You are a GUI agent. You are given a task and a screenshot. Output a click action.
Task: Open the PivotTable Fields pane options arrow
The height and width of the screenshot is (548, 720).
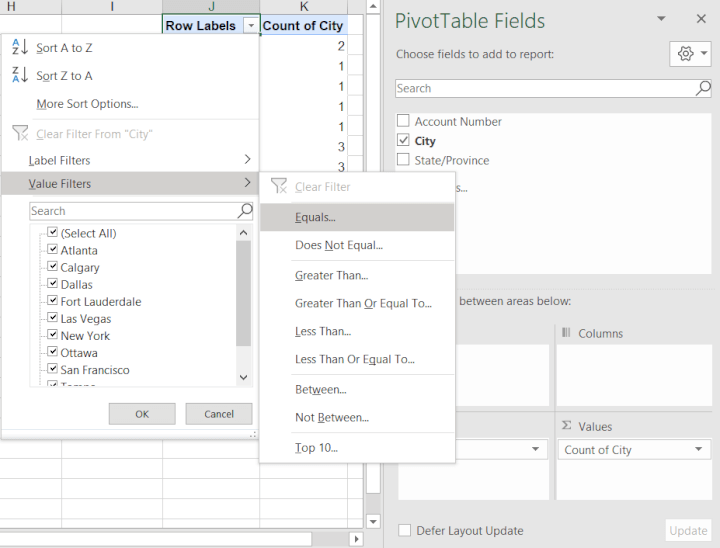[x=661, y=20]
